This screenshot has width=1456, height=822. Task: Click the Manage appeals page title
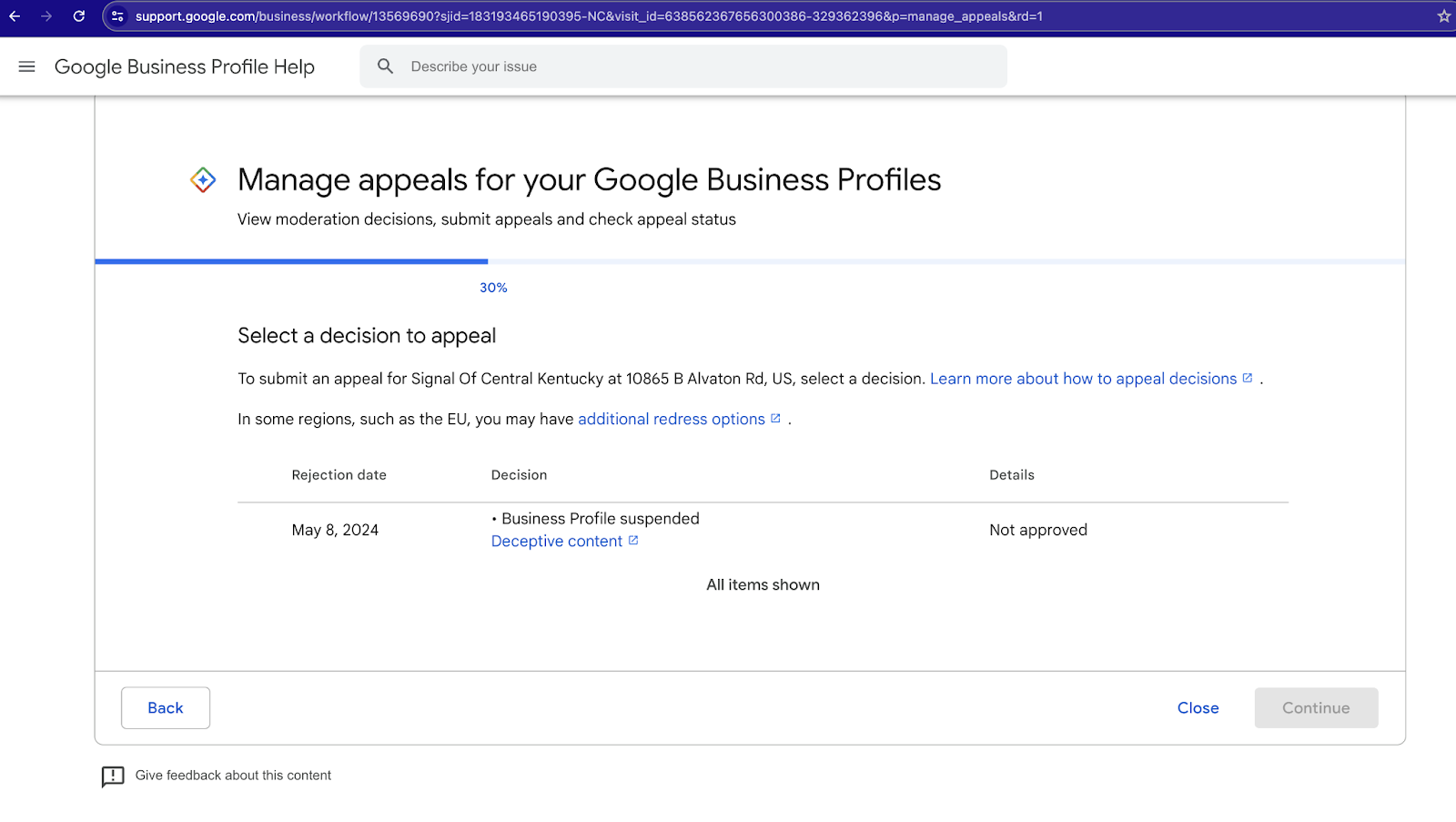point(589,180)
